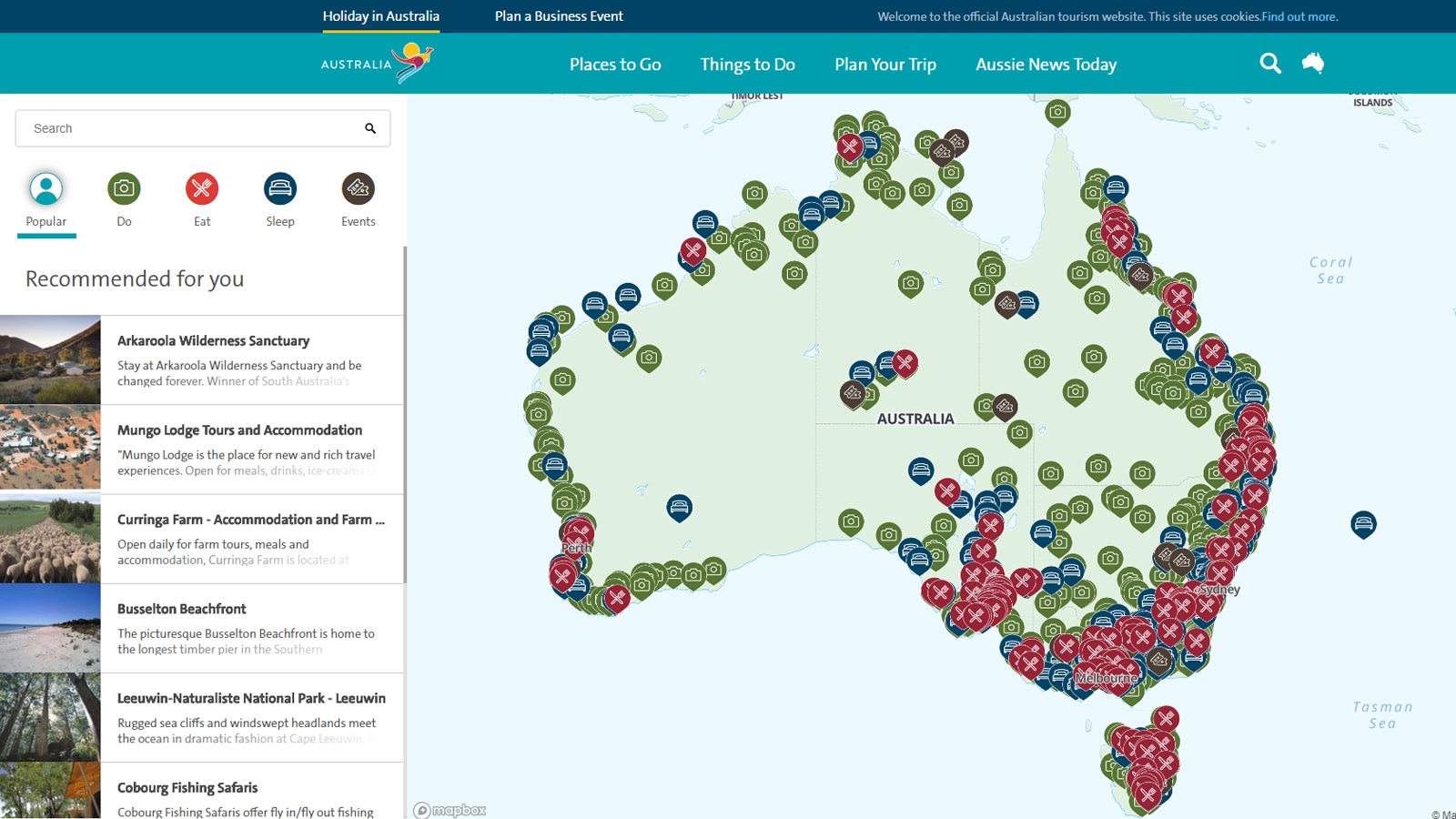Toggle the Events category filter
Viewport: 1456px width, 819px height.
point(358,189)
